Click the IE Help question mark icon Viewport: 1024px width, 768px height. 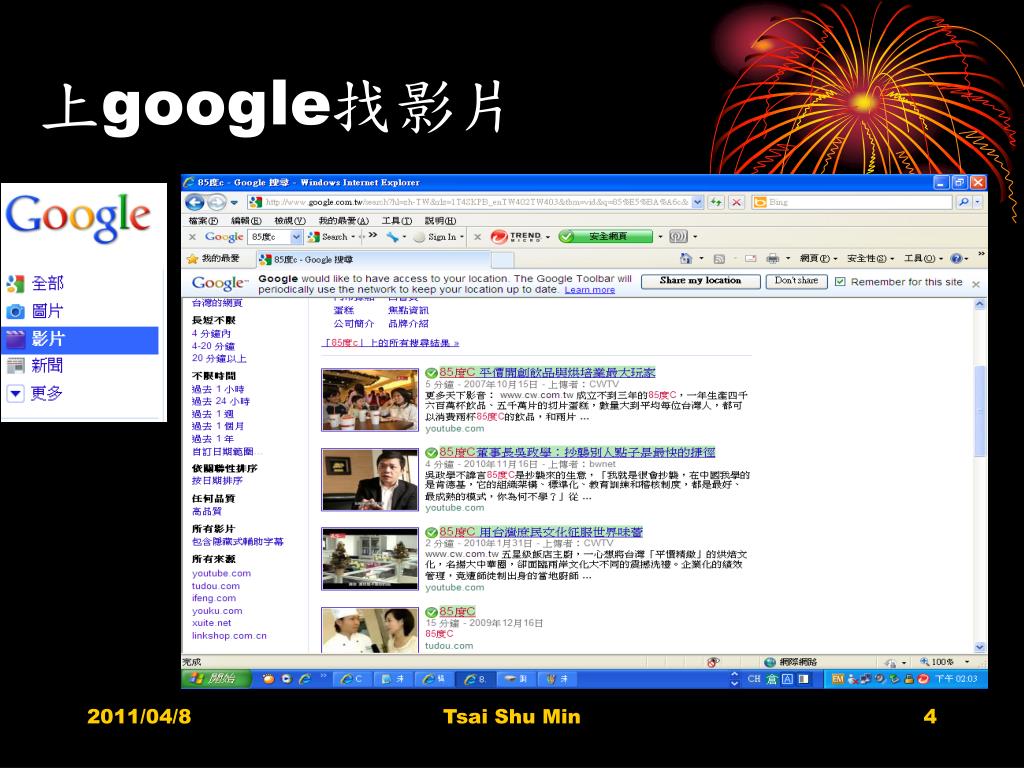tap(955, 259)
